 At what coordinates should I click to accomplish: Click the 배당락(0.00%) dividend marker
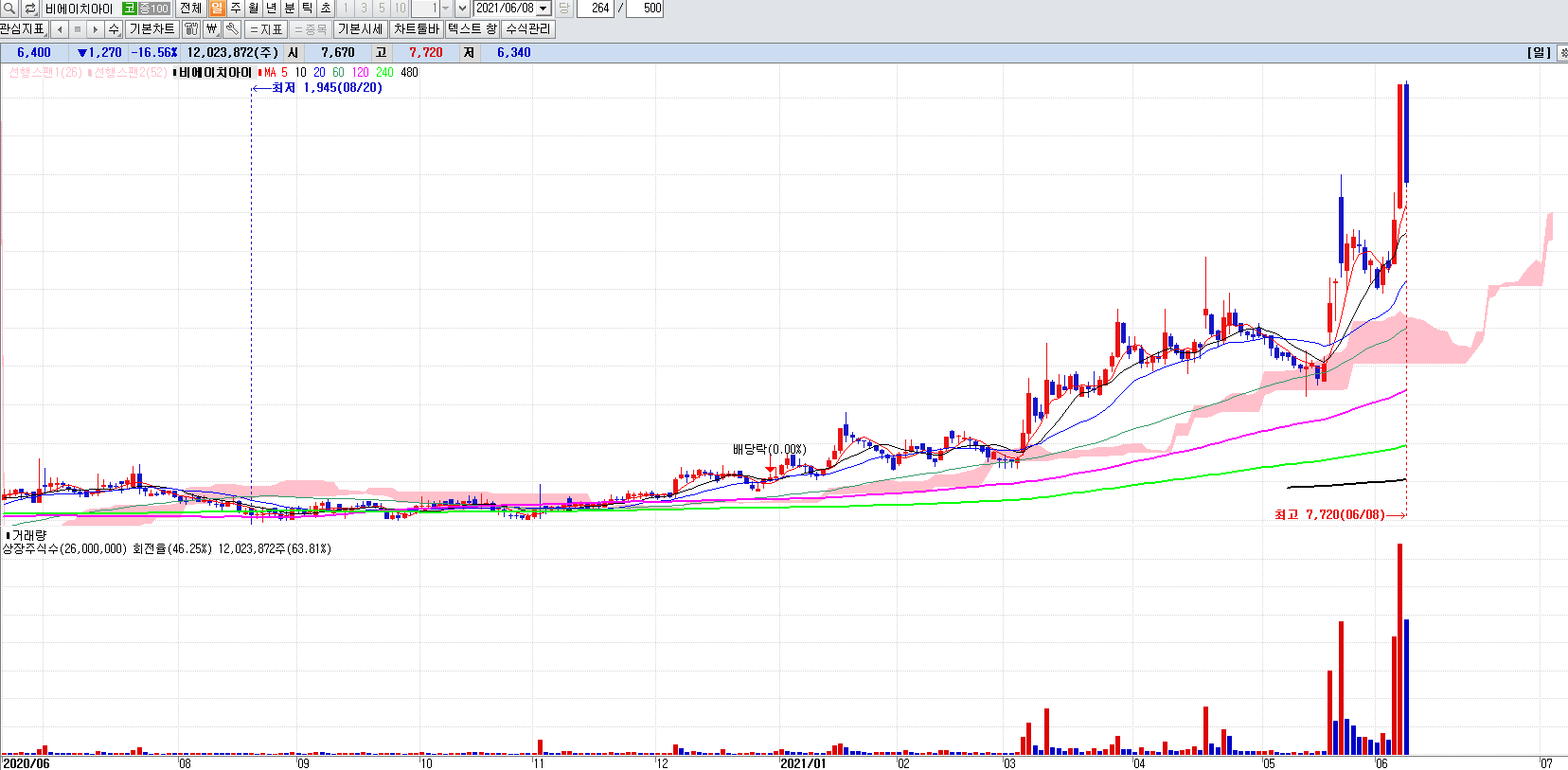tap(769, 449)
